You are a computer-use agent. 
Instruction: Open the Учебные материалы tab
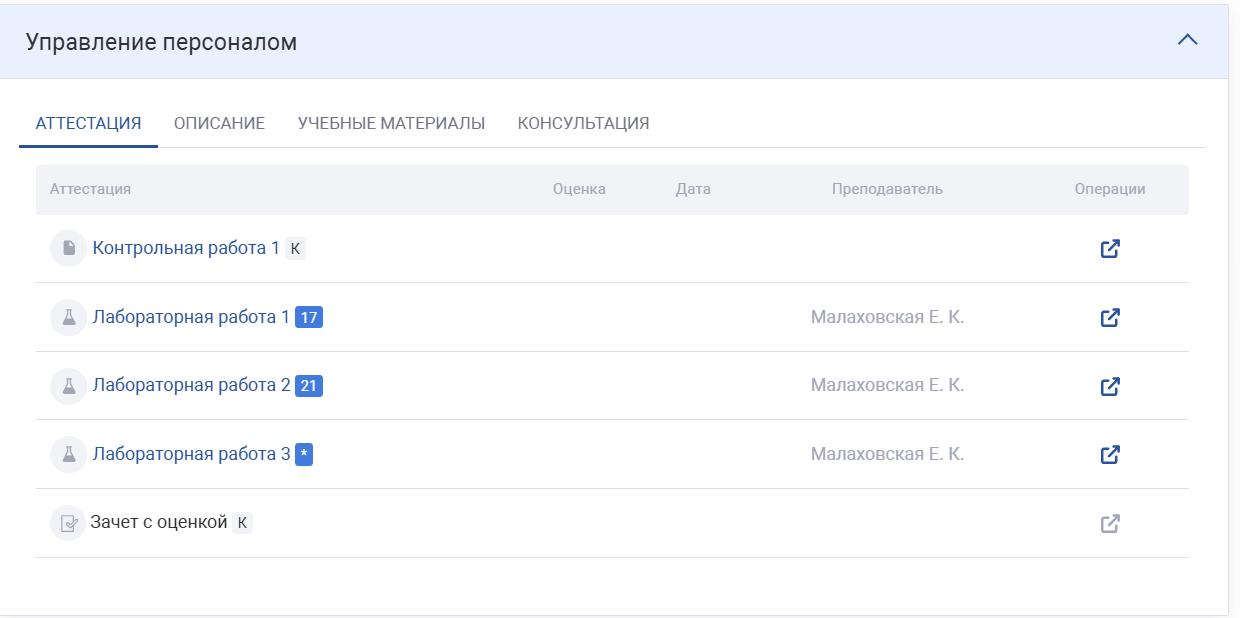coord(391,124)
